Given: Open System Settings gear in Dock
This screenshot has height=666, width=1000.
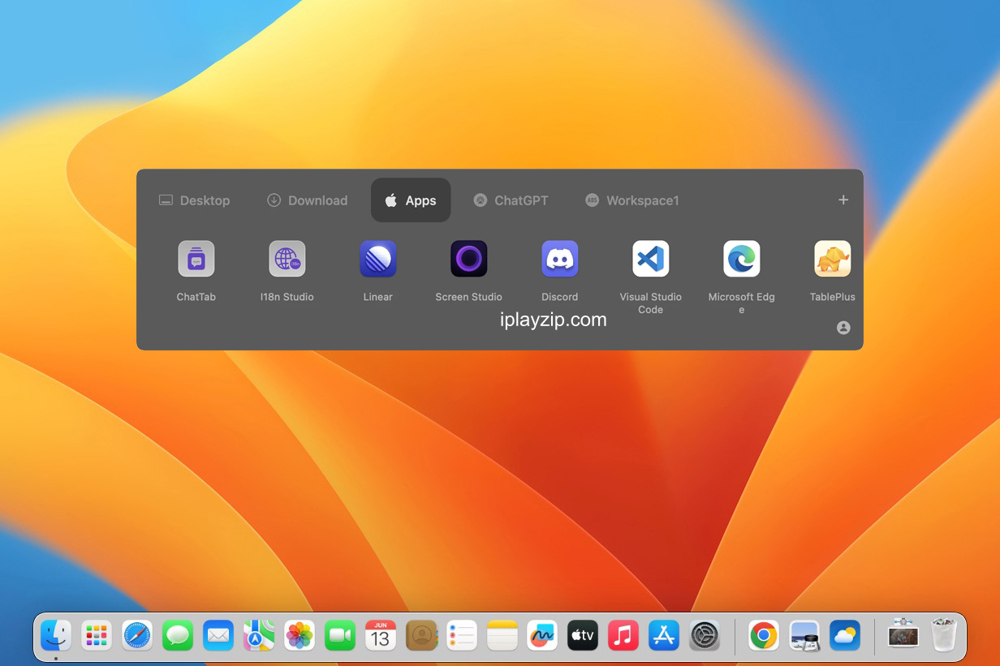Looking at the screenshot, I should point(705,635).
